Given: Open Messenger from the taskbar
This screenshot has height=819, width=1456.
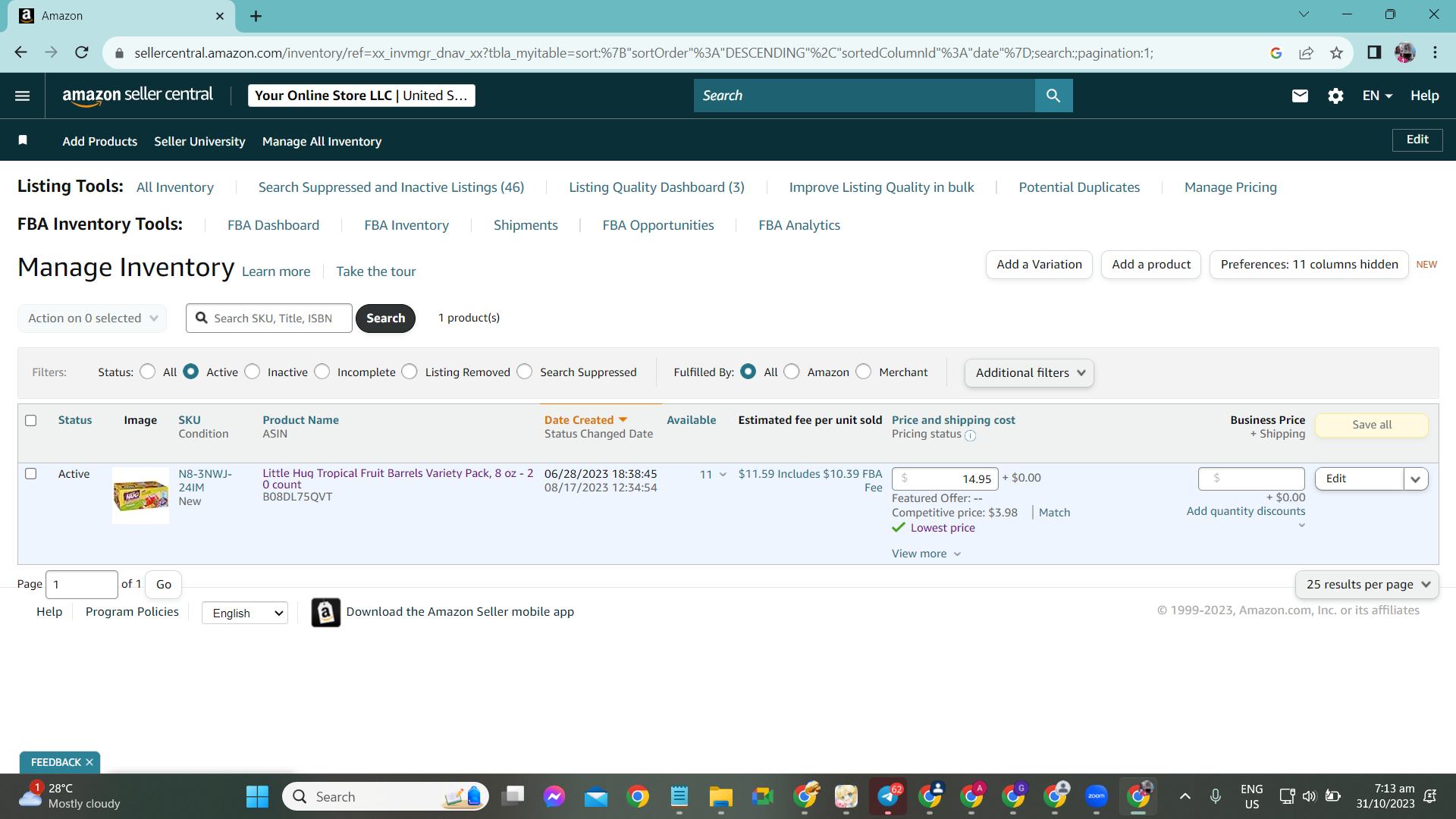Looking at the screenshot, I should [x=554, y=796].
